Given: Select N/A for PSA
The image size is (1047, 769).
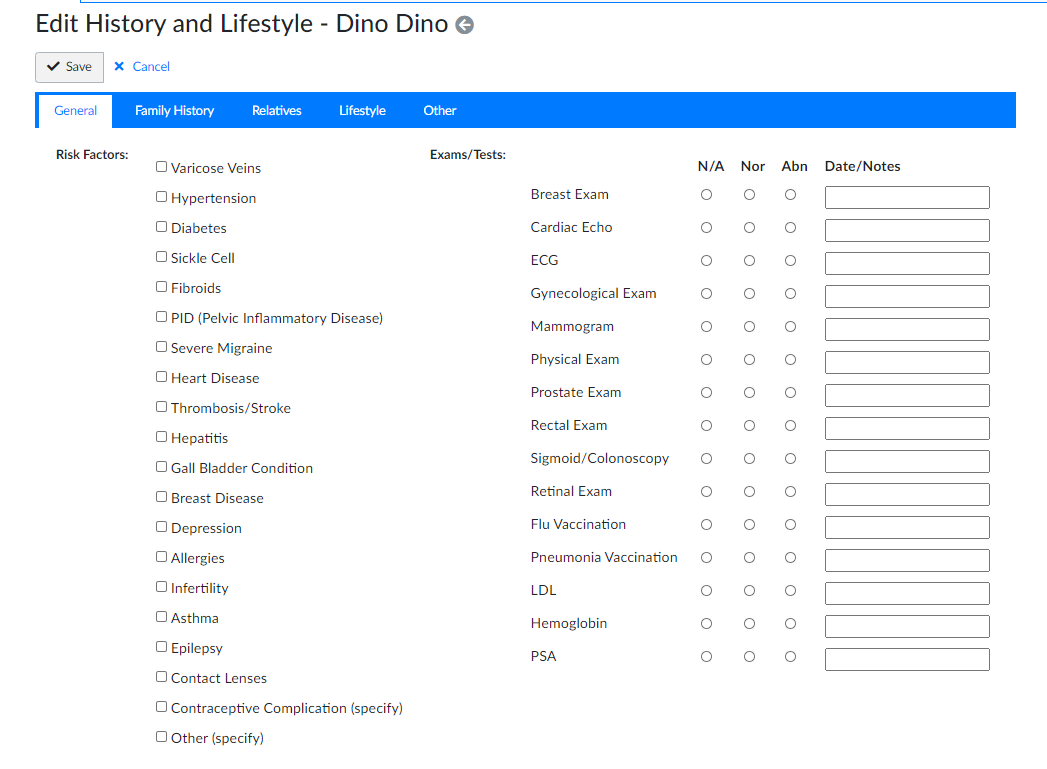Looking at the screenshot, I should [706, 656].
